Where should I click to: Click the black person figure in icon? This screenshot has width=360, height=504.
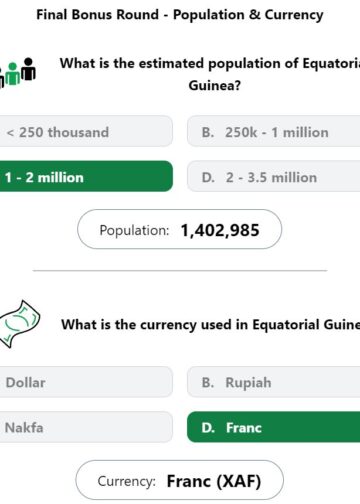tap(29, 69)
